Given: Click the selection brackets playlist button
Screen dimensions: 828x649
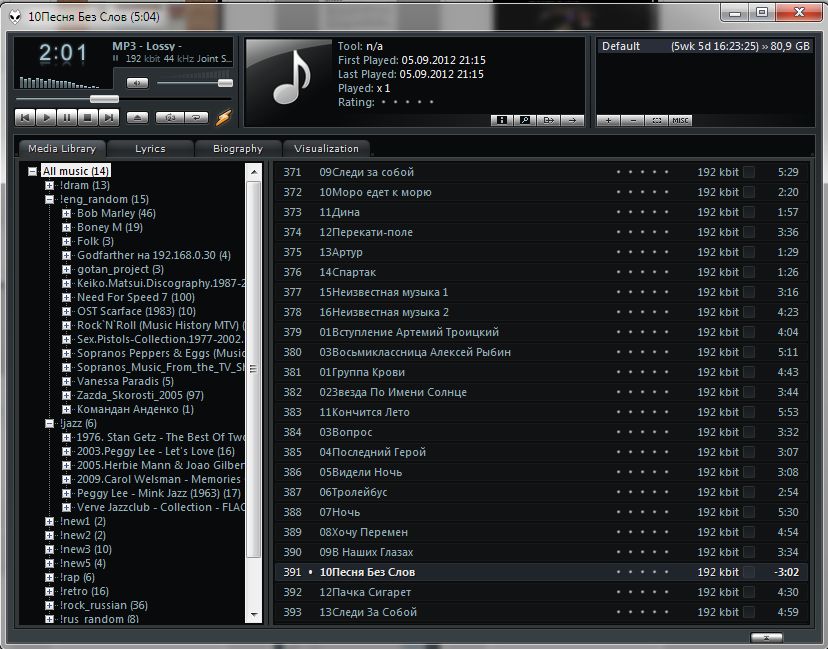Looking at the screenshot, I should (x=656, y=120).
